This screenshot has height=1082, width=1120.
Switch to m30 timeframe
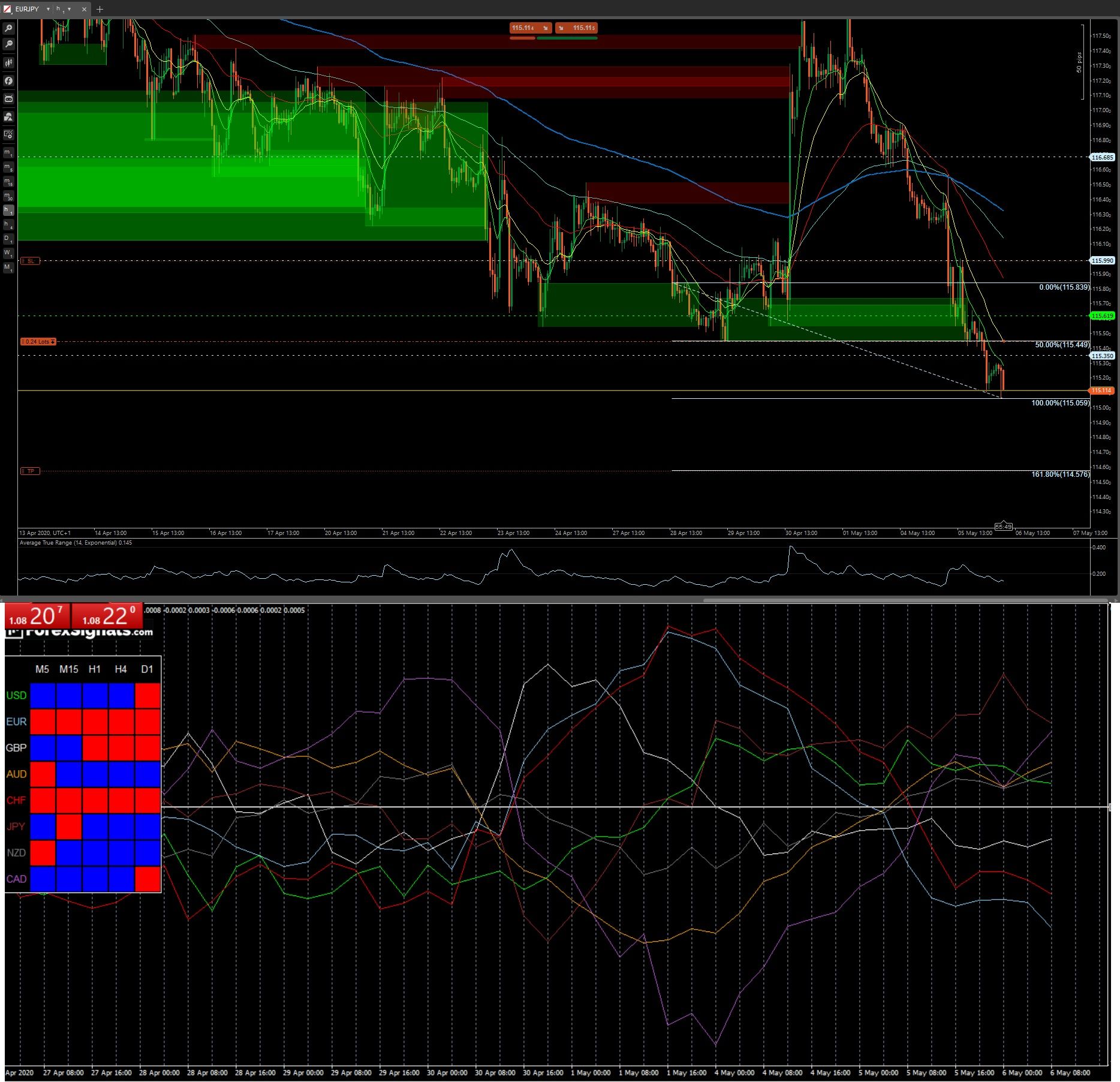8,196
